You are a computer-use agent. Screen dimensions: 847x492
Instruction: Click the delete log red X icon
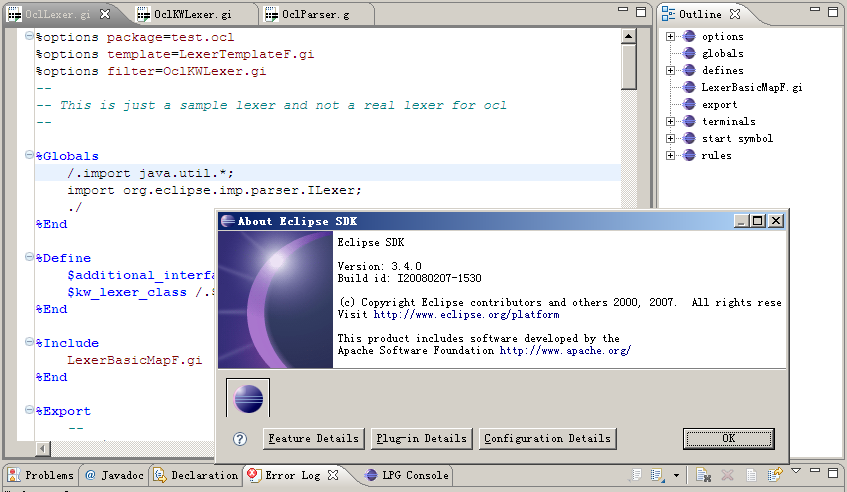(x=727, y=475)
